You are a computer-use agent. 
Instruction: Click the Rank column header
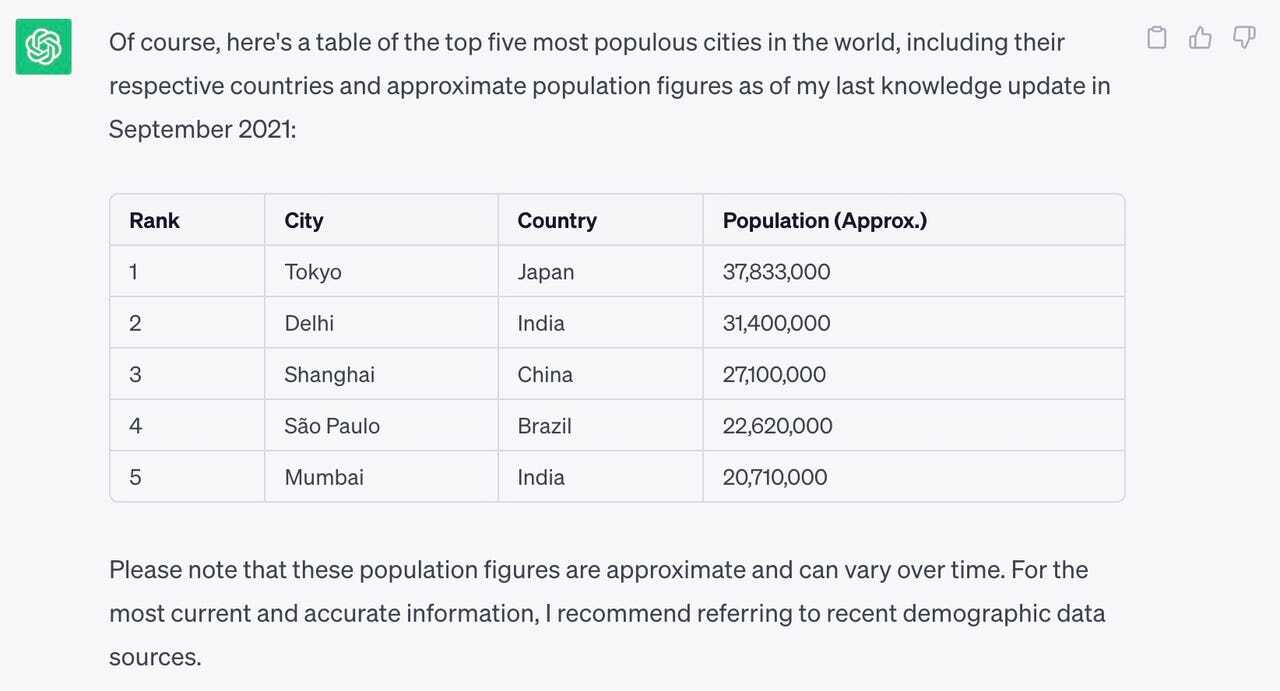point(155,220)
